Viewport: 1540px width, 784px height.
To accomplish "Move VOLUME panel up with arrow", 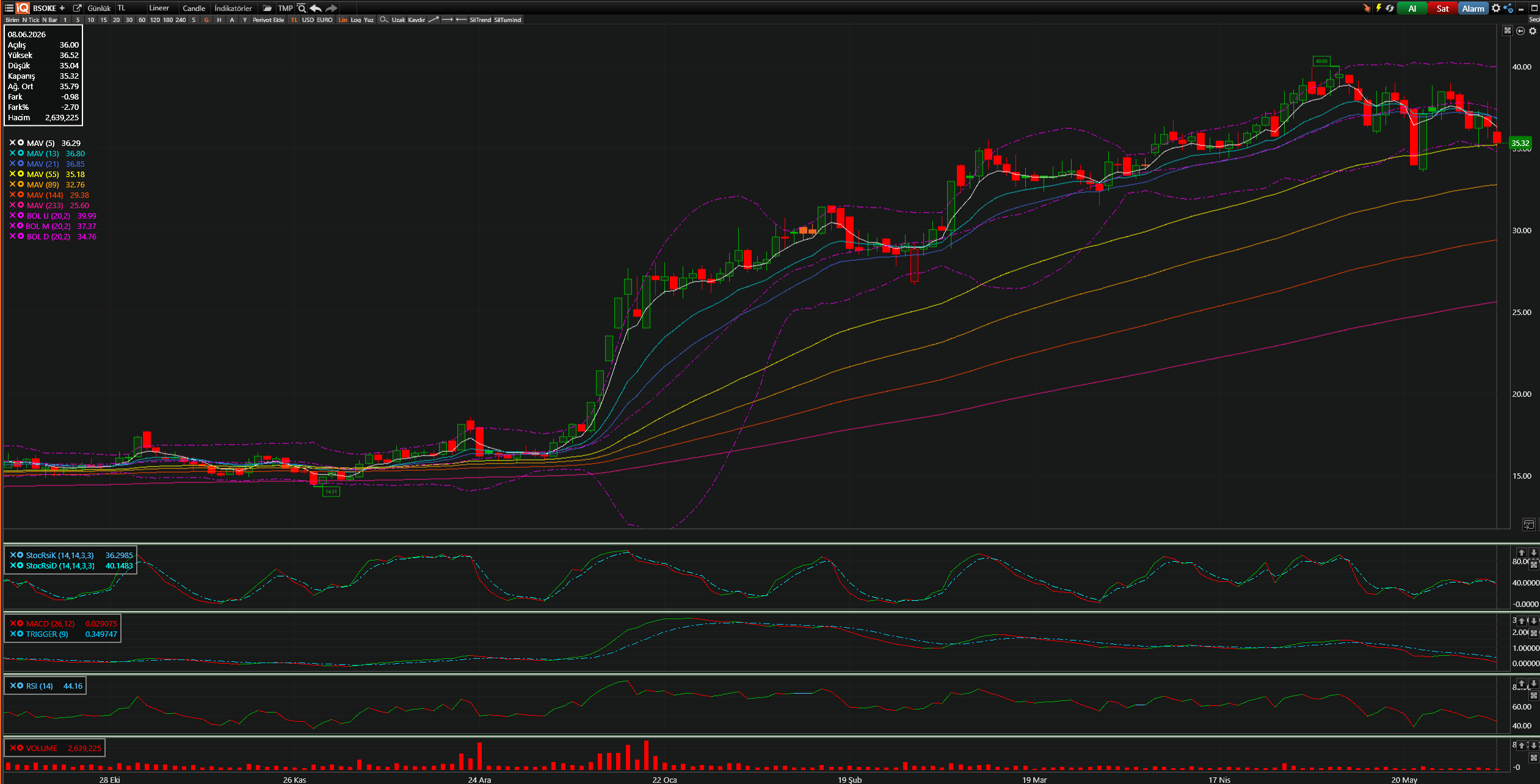I will coord(1522,745).
